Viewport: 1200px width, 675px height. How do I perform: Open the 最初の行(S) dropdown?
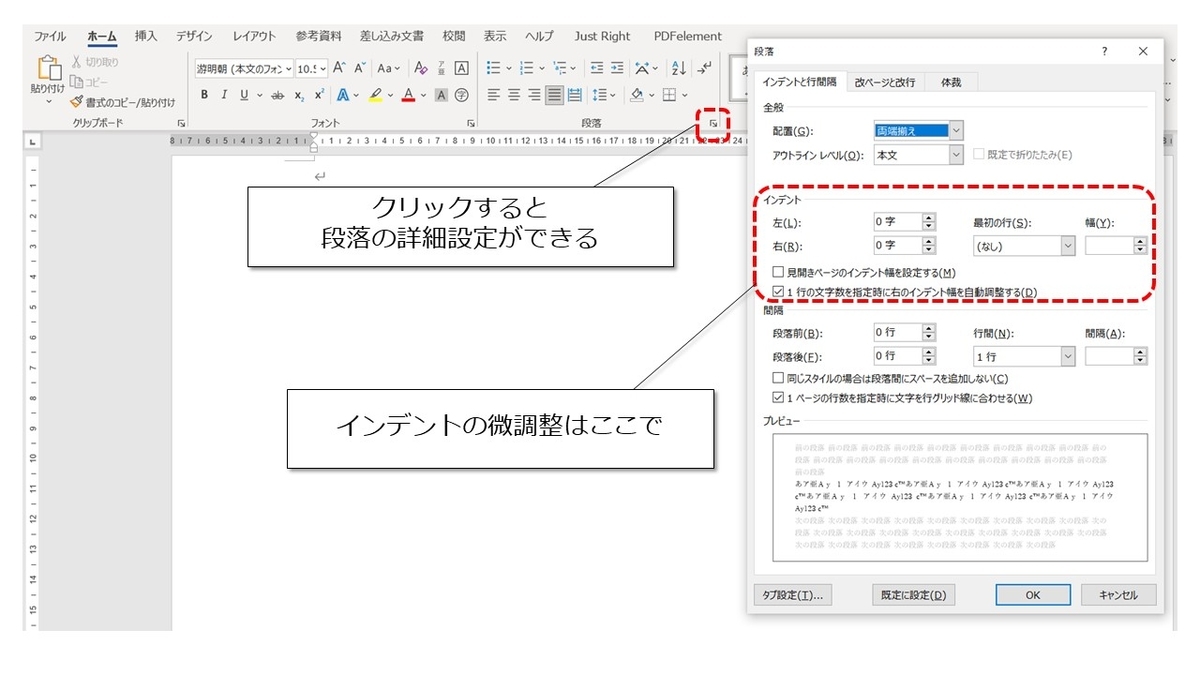pyautogui.click(x=1068, y=245)
